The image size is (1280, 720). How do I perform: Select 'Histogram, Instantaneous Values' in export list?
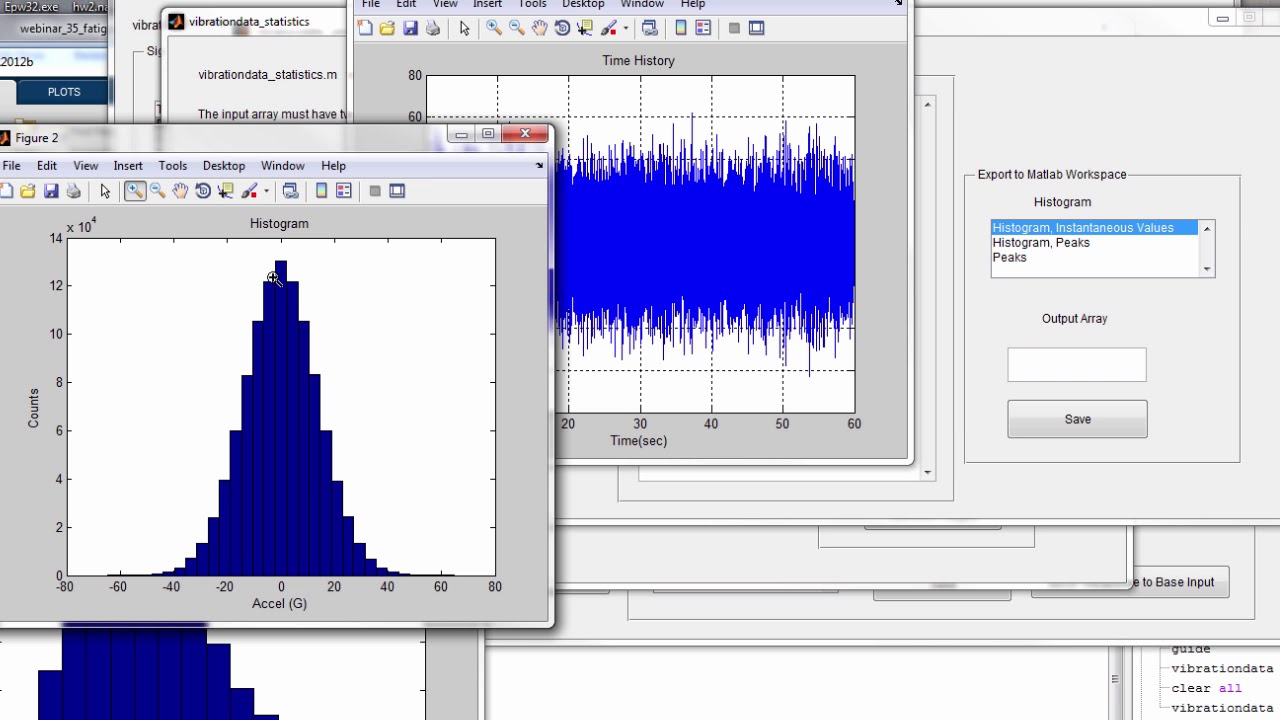(x=1095, y=228)
